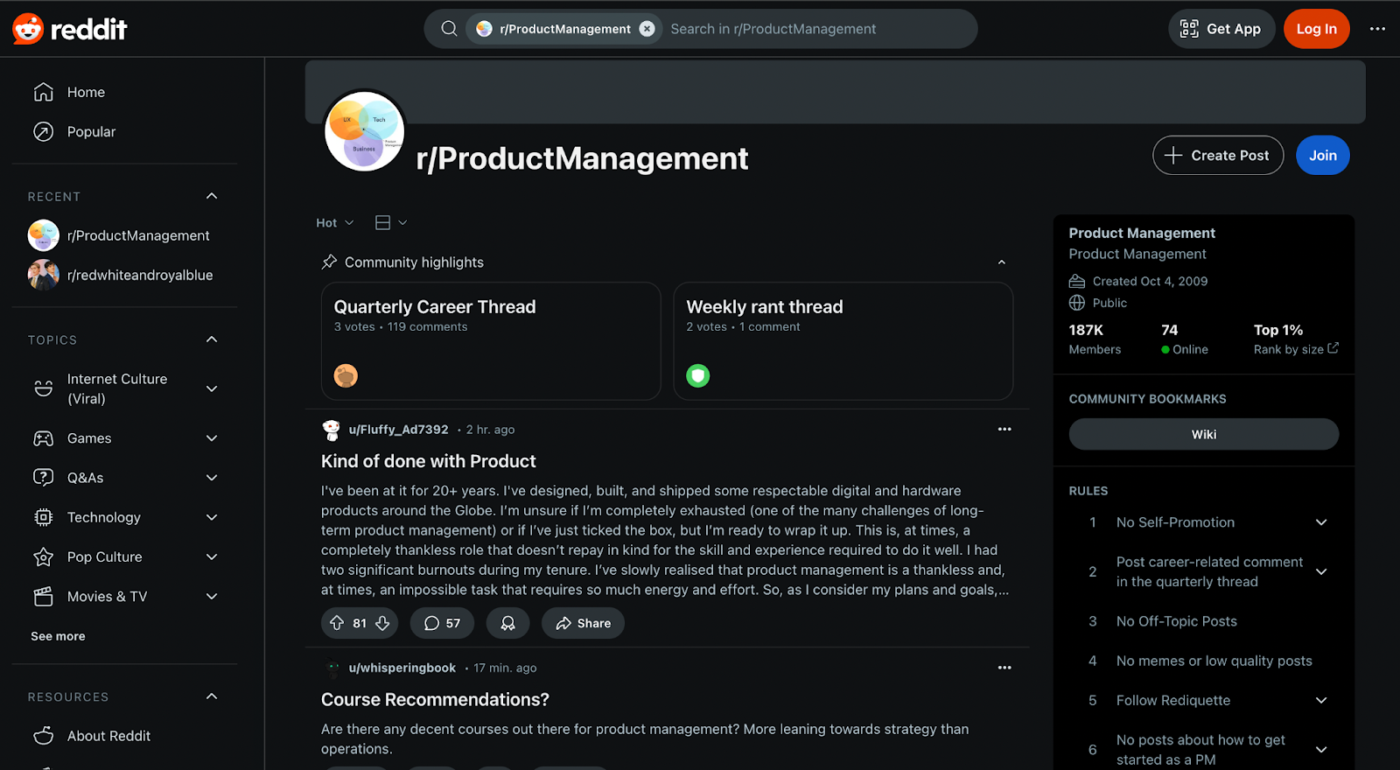Open the three-dot menu in the top header

(1378, 29)
